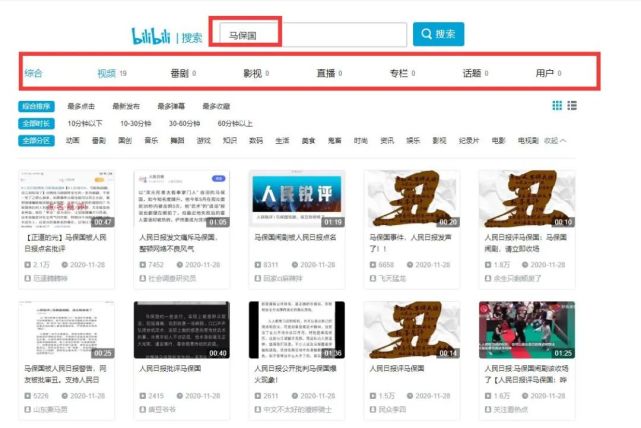
Task: Filter by 美食 category
Action: point(308,141)
